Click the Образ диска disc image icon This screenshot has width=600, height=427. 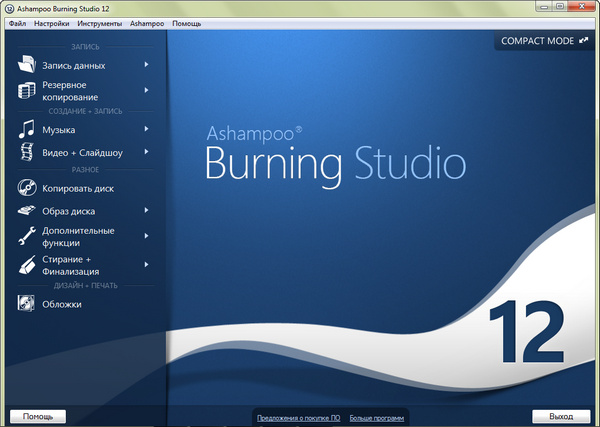(26, 211)
